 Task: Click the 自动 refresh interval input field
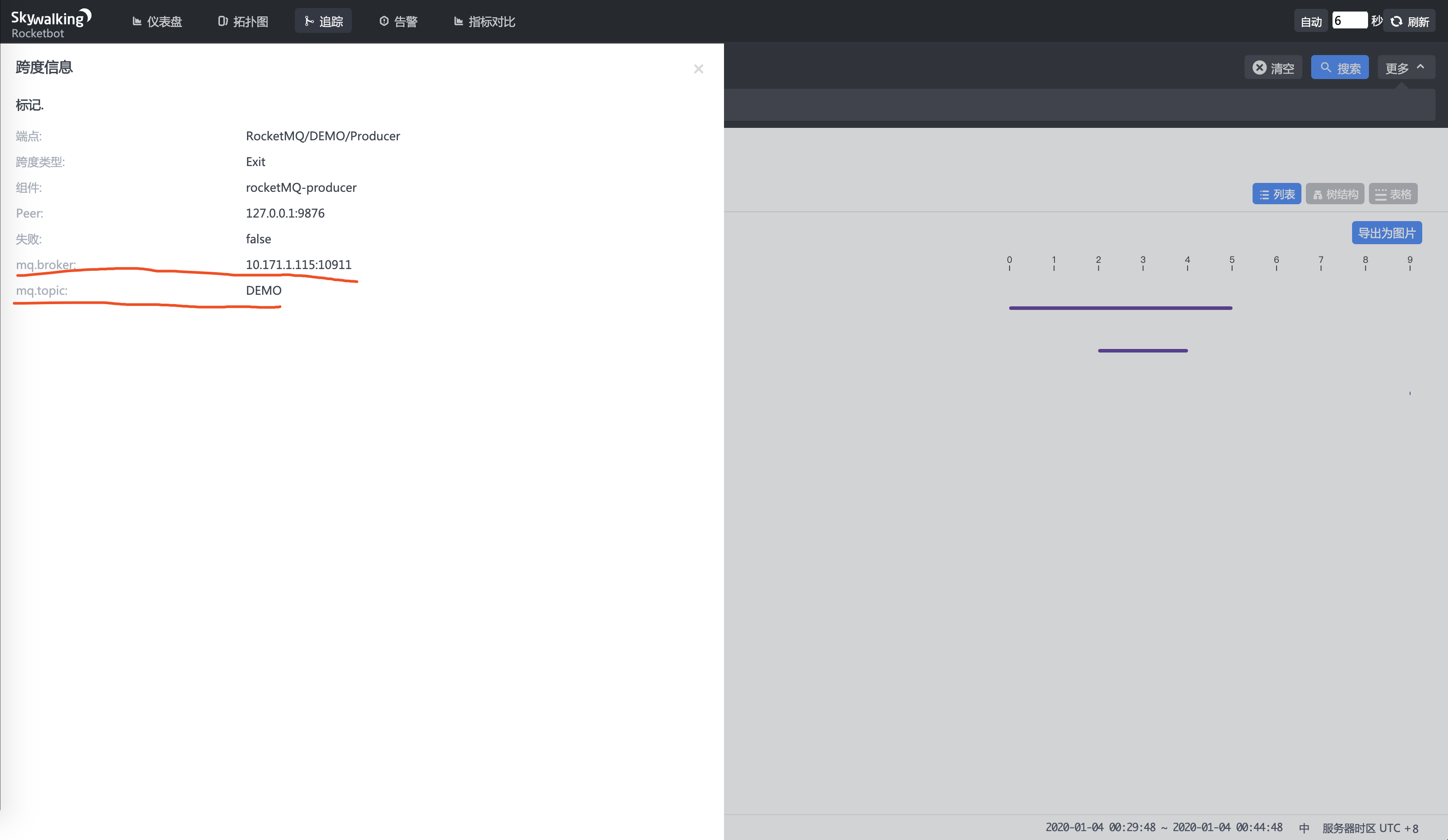(x=1350, y=20)
